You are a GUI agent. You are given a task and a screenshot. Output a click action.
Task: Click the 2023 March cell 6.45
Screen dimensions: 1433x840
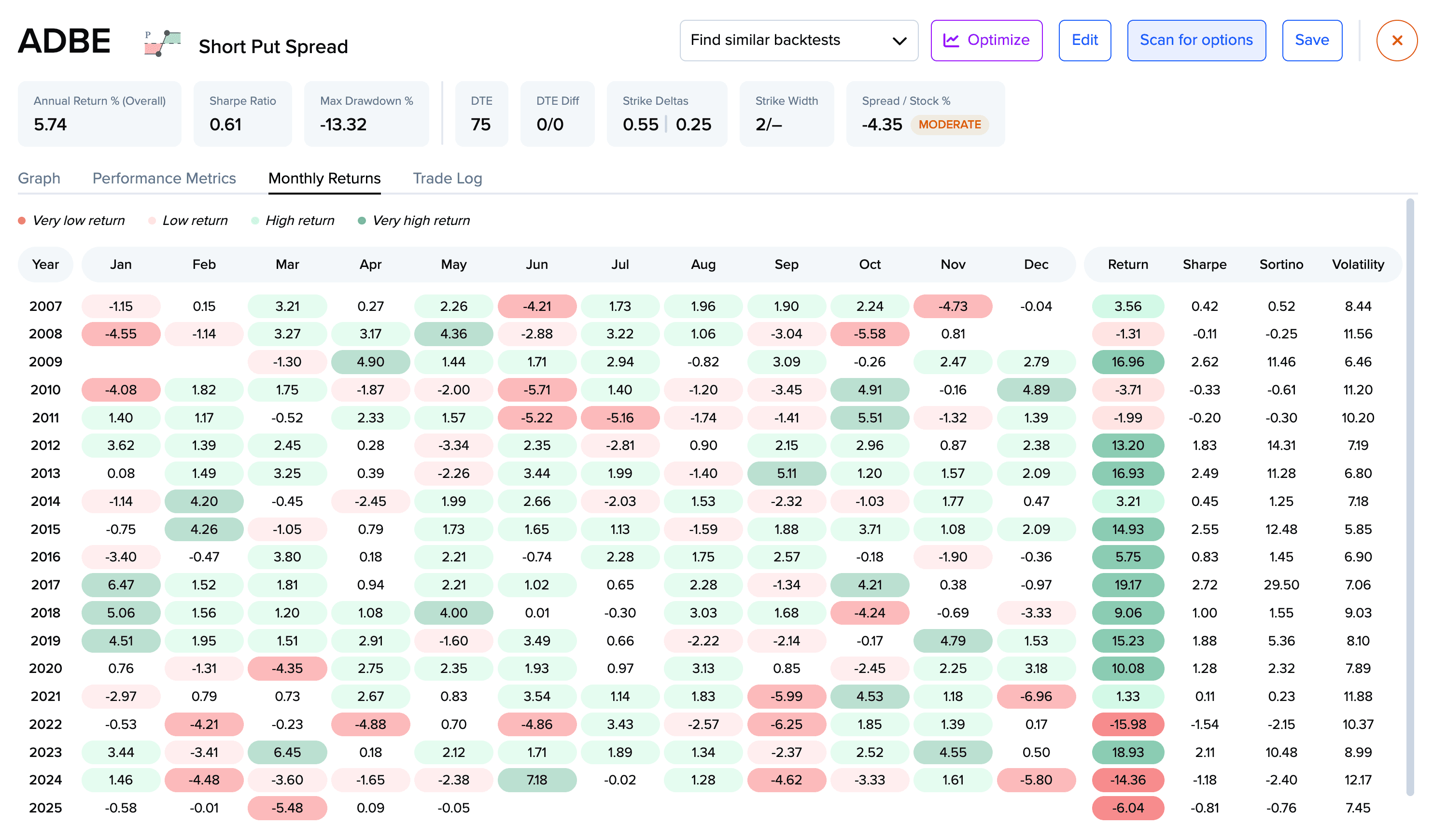pos(287,753)
